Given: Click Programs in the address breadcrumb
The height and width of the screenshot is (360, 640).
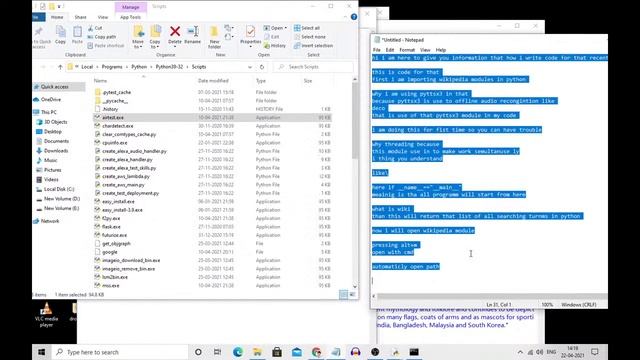Looking at the screenshot, I should 112,67.
